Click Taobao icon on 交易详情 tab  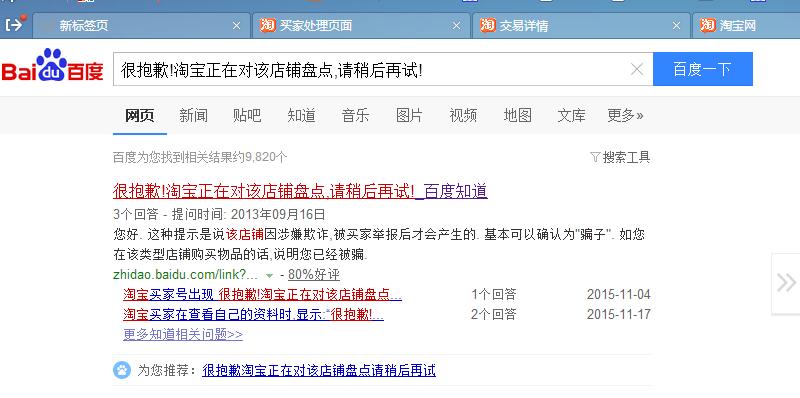(488, 25)
